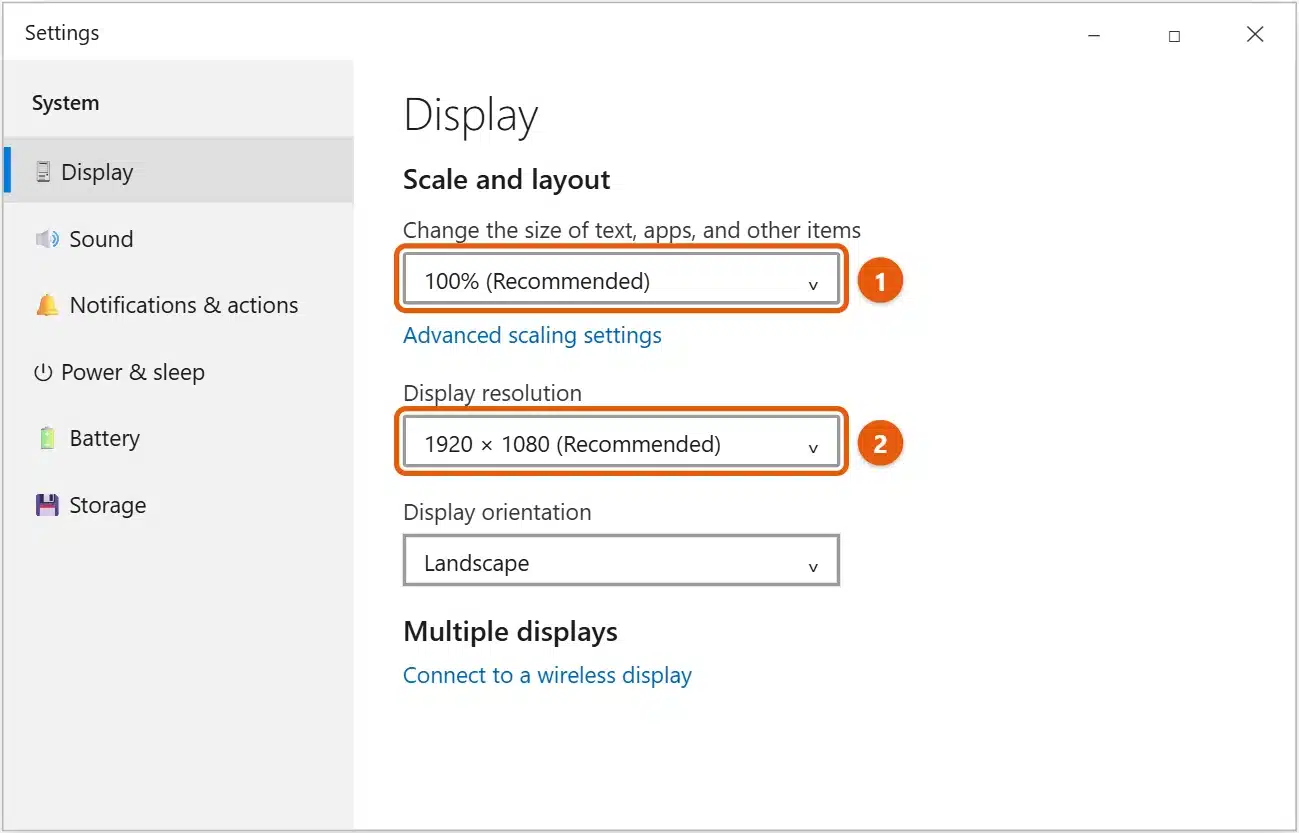1299x833 pixels.
Task: Select the Display sidebar entry
Action: (178, 172)
